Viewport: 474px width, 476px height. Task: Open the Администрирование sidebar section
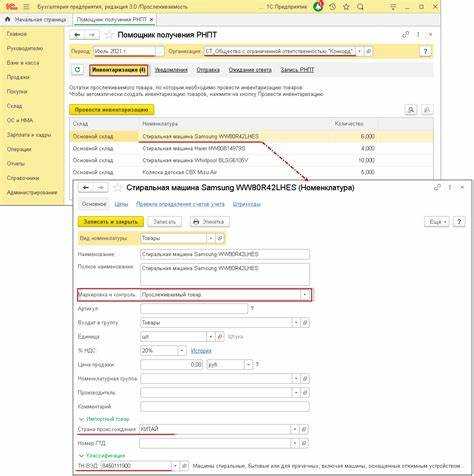(x=32, y=192)
